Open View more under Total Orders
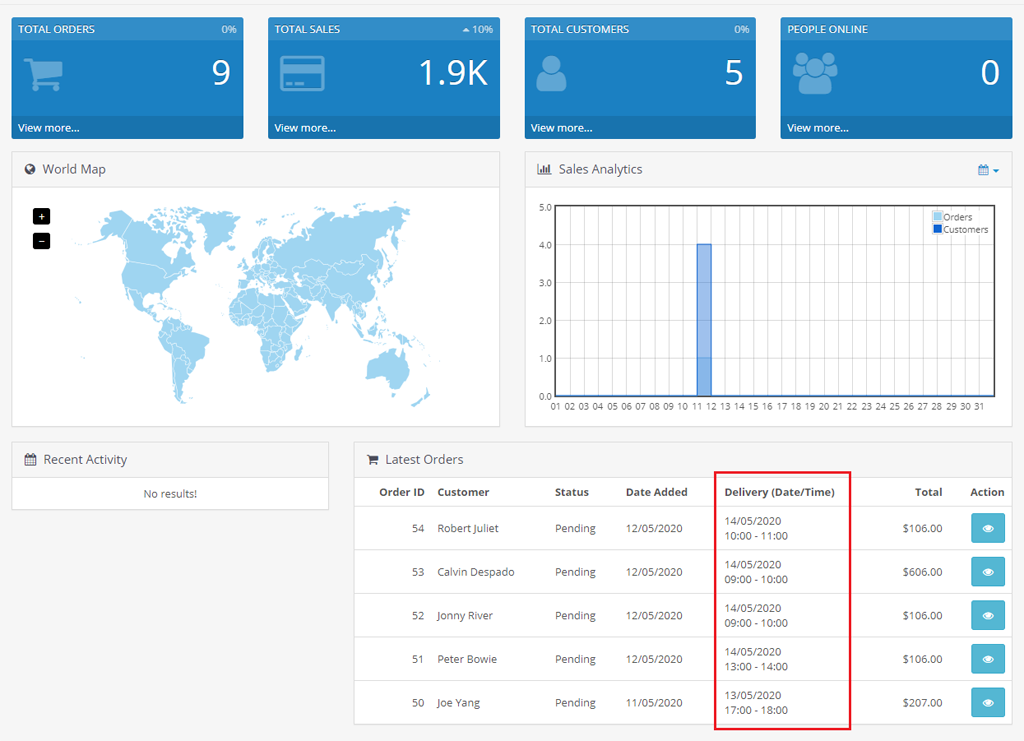Image resolution: width=1024 pixels, height=741 pixels. [48, 128]
